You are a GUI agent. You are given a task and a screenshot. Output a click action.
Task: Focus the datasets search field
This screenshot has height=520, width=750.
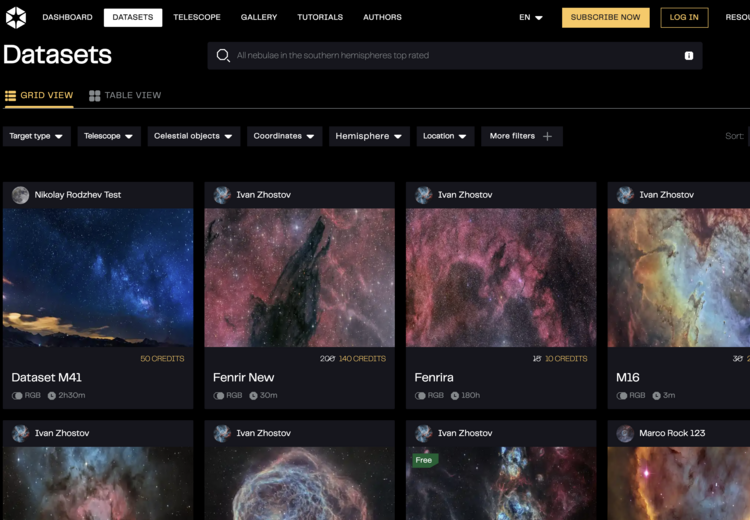click(455, 55)
